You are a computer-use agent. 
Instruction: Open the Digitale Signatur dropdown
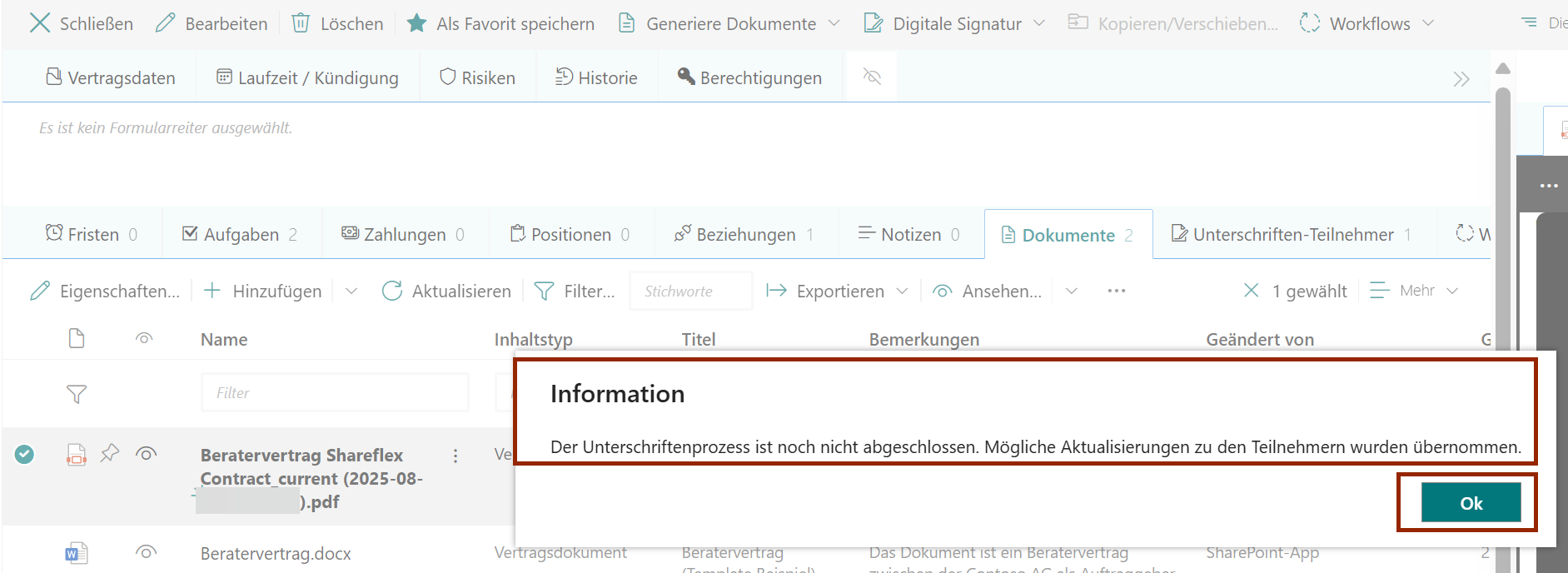(x=1039, y=23)
